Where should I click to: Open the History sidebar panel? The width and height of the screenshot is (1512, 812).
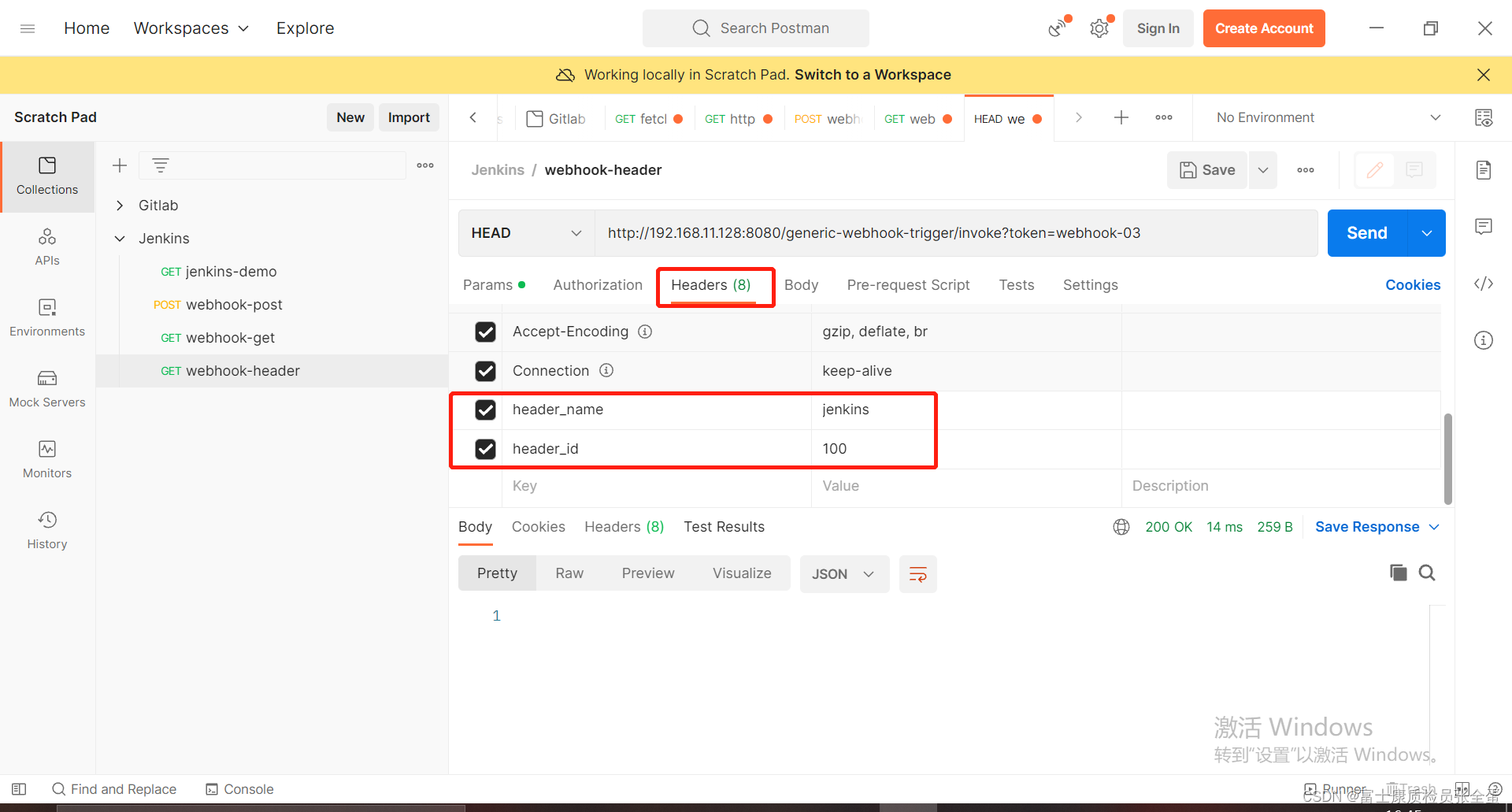47,531
